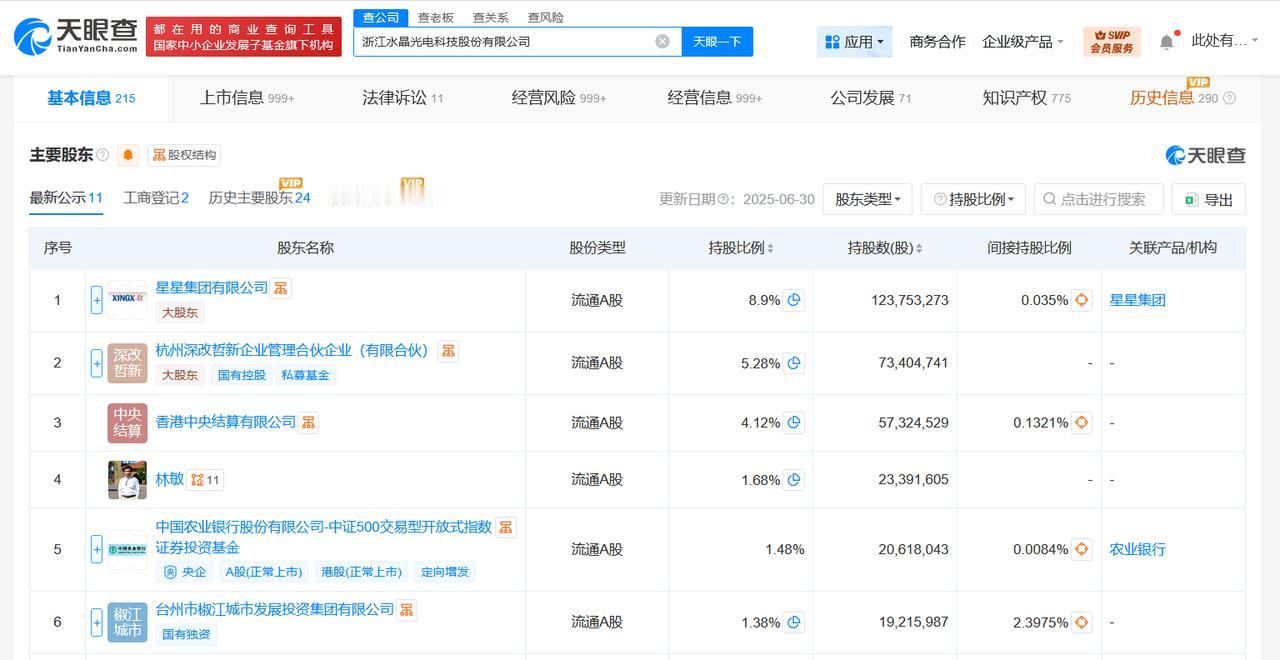Click the 天眼一下 search button
Screen dimensions: 1280x660
pos(717,41)
